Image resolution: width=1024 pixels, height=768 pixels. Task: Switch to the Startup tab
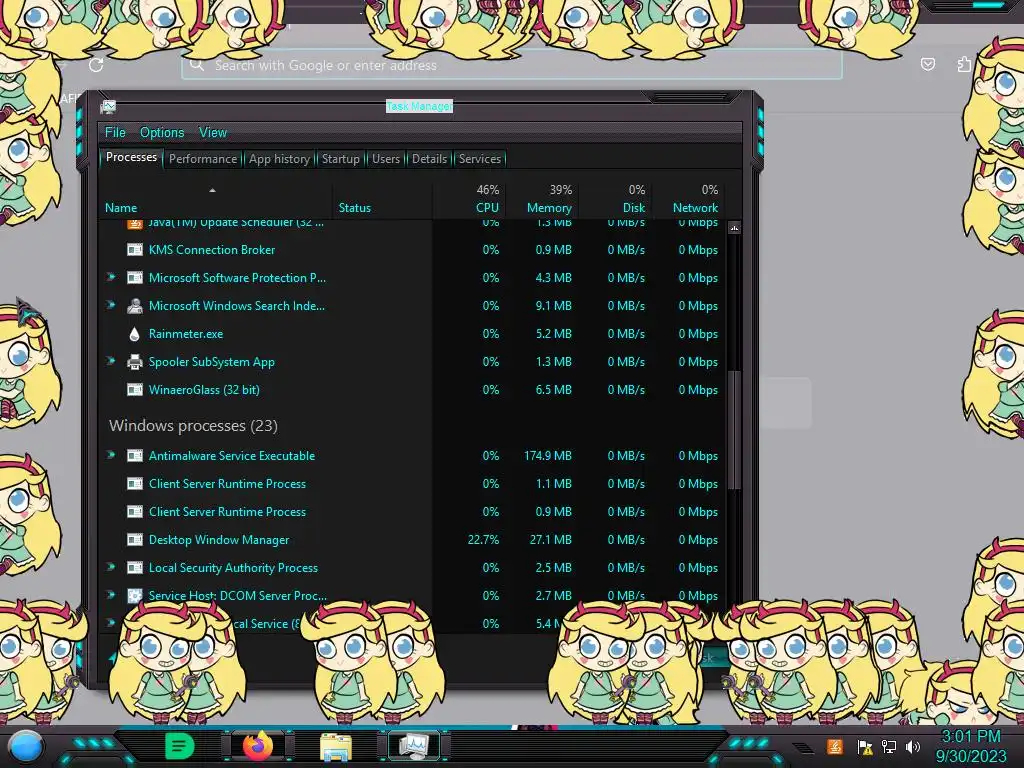(340, 159)
